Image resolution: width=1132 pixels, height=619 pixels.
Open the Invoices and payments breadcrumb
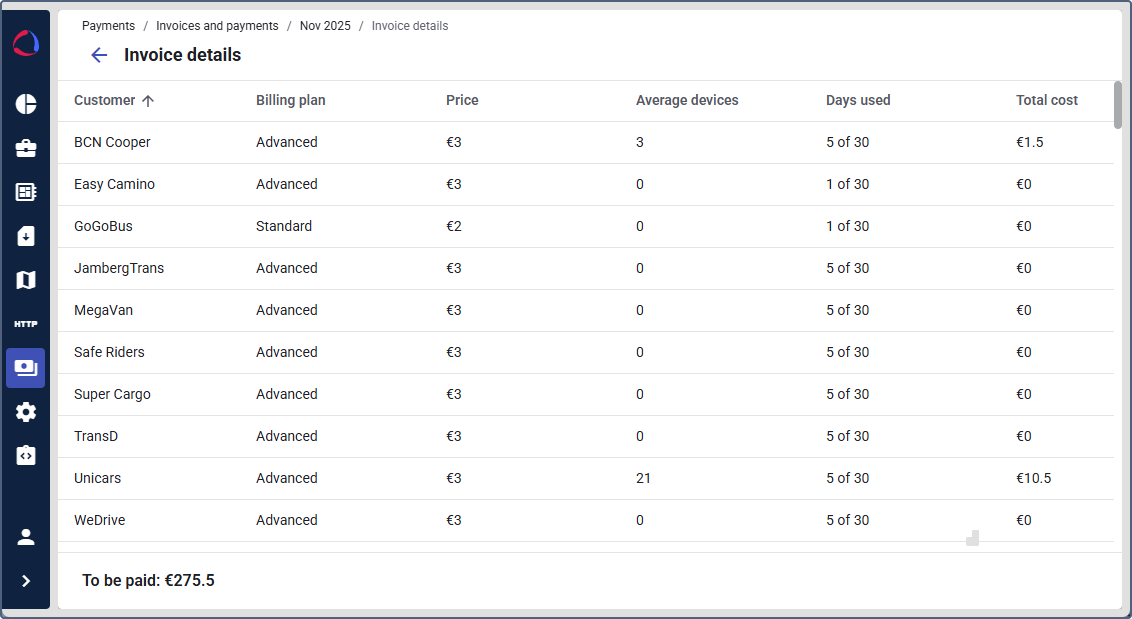(217, 26)
